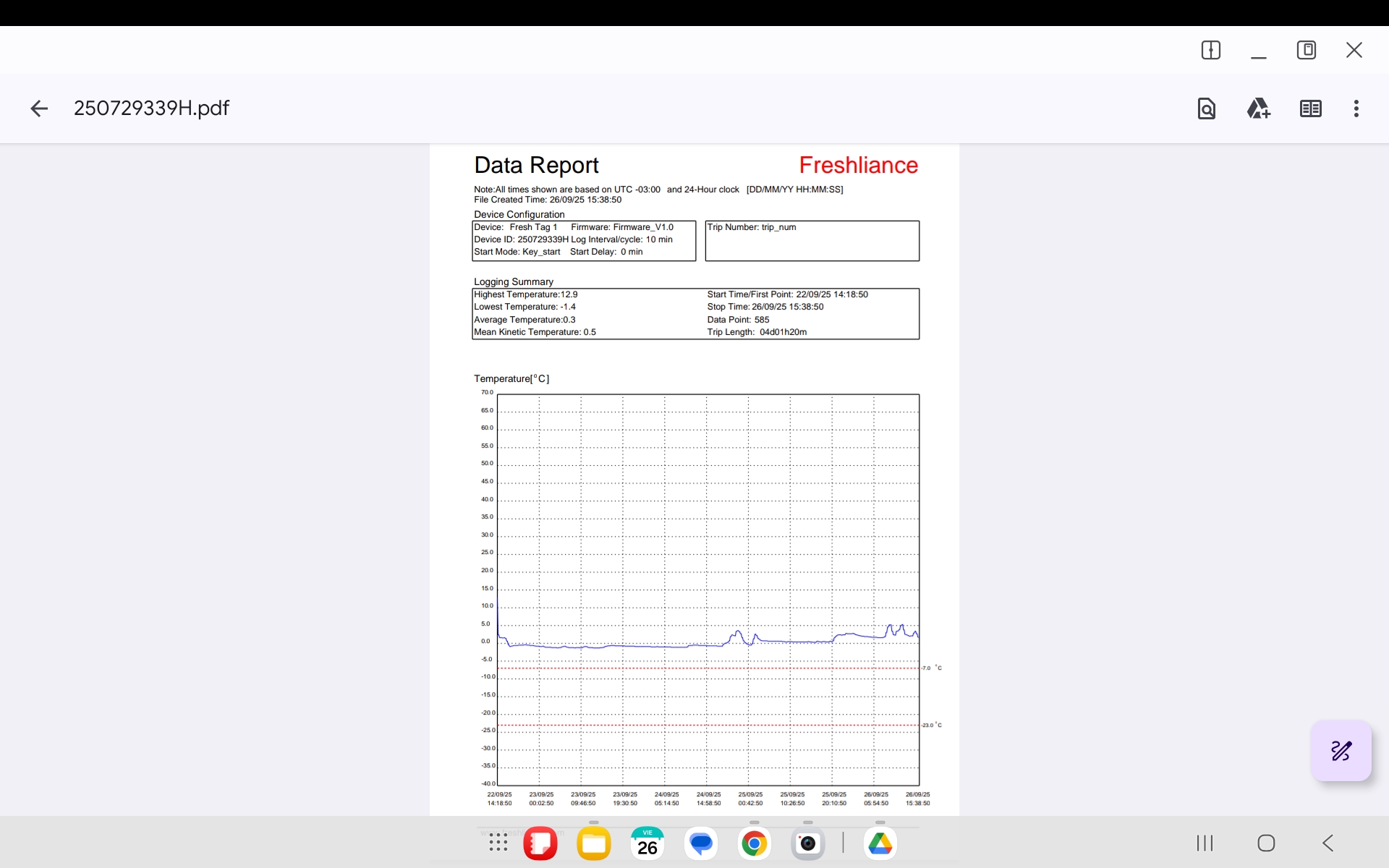Open Google Chrome from the taskbar
Screen dimensions: 1389x868
tap(754, 843)
